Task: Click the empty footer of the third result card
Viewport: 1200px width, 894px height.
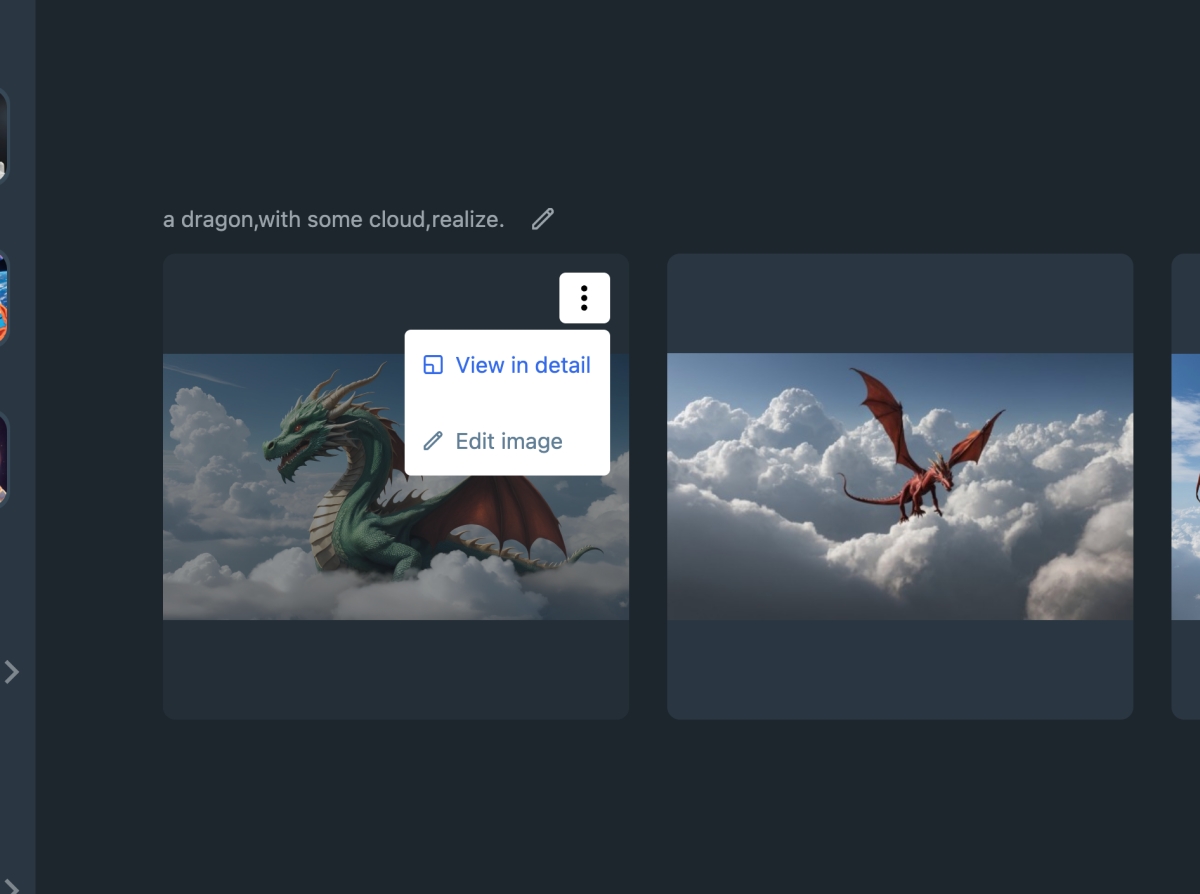Action: [1187, 668]
